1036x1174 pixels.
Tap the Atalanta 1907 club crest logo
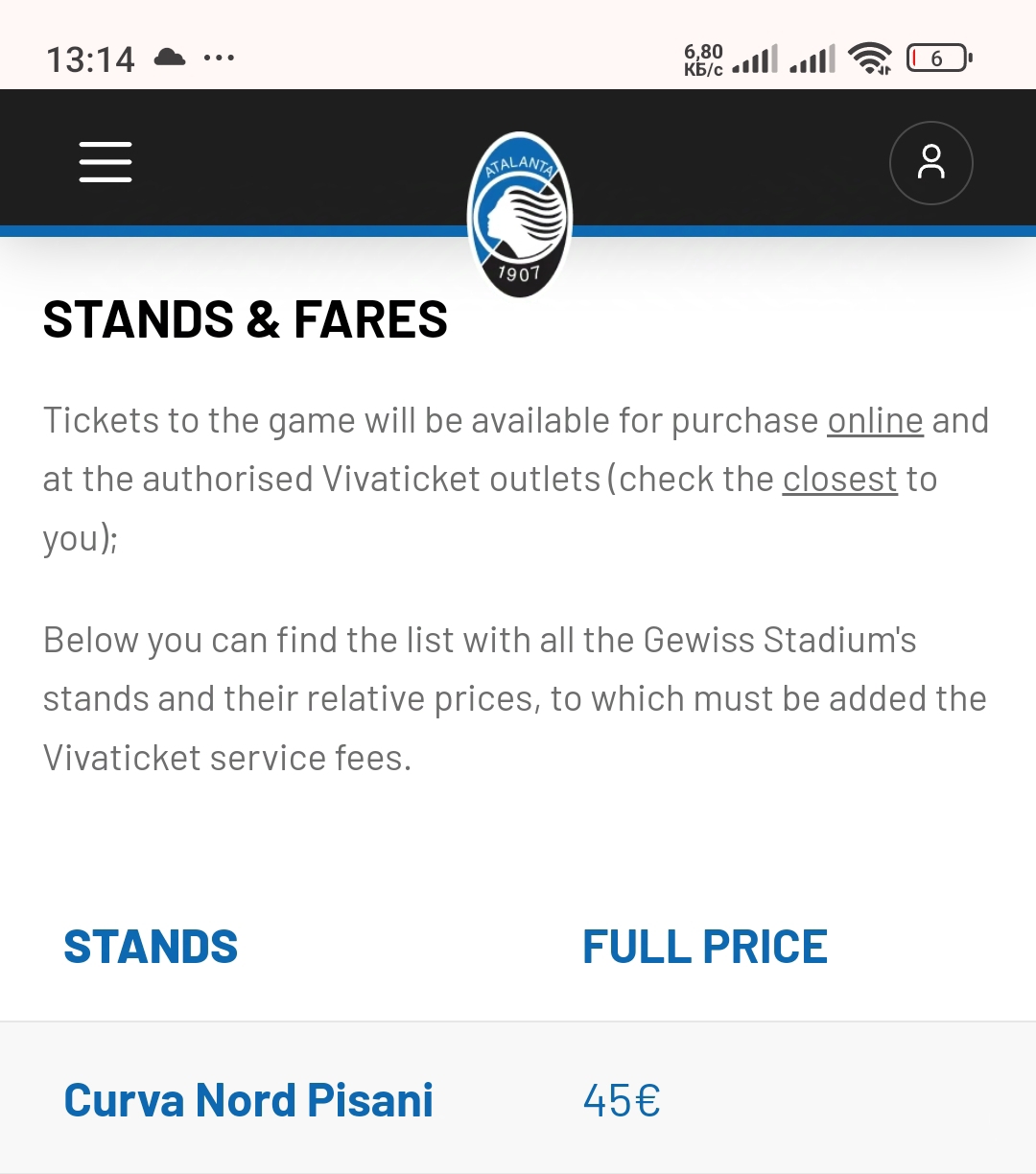click(519, 215)
